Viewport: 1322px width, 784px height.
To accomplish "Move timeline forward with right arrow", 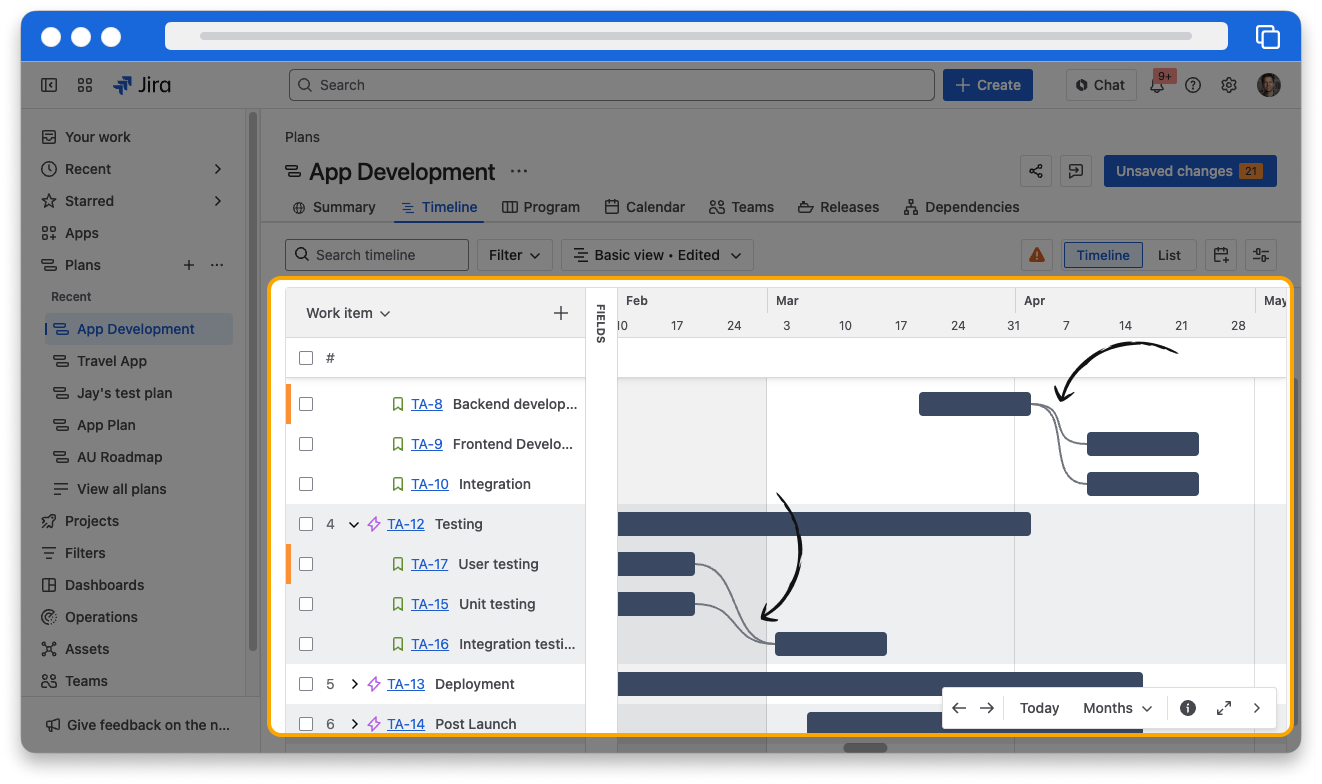I will point(987,708).
